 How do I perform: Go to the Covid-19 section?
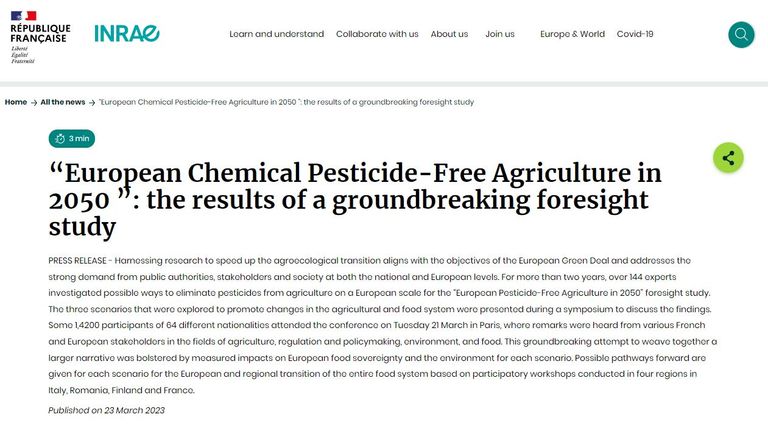tap(635, 34)
